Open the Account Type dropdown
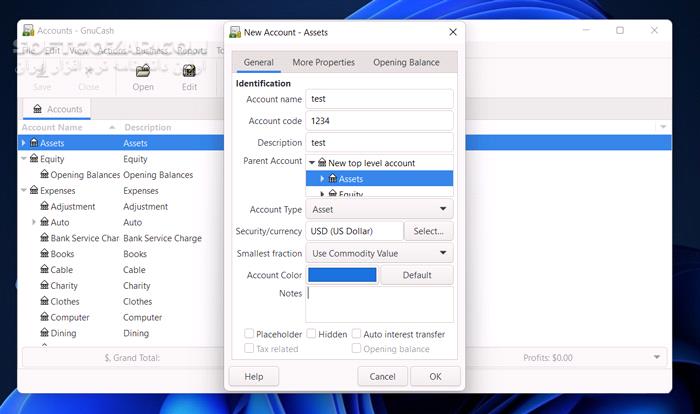700x414 pixels. [379, 210]
